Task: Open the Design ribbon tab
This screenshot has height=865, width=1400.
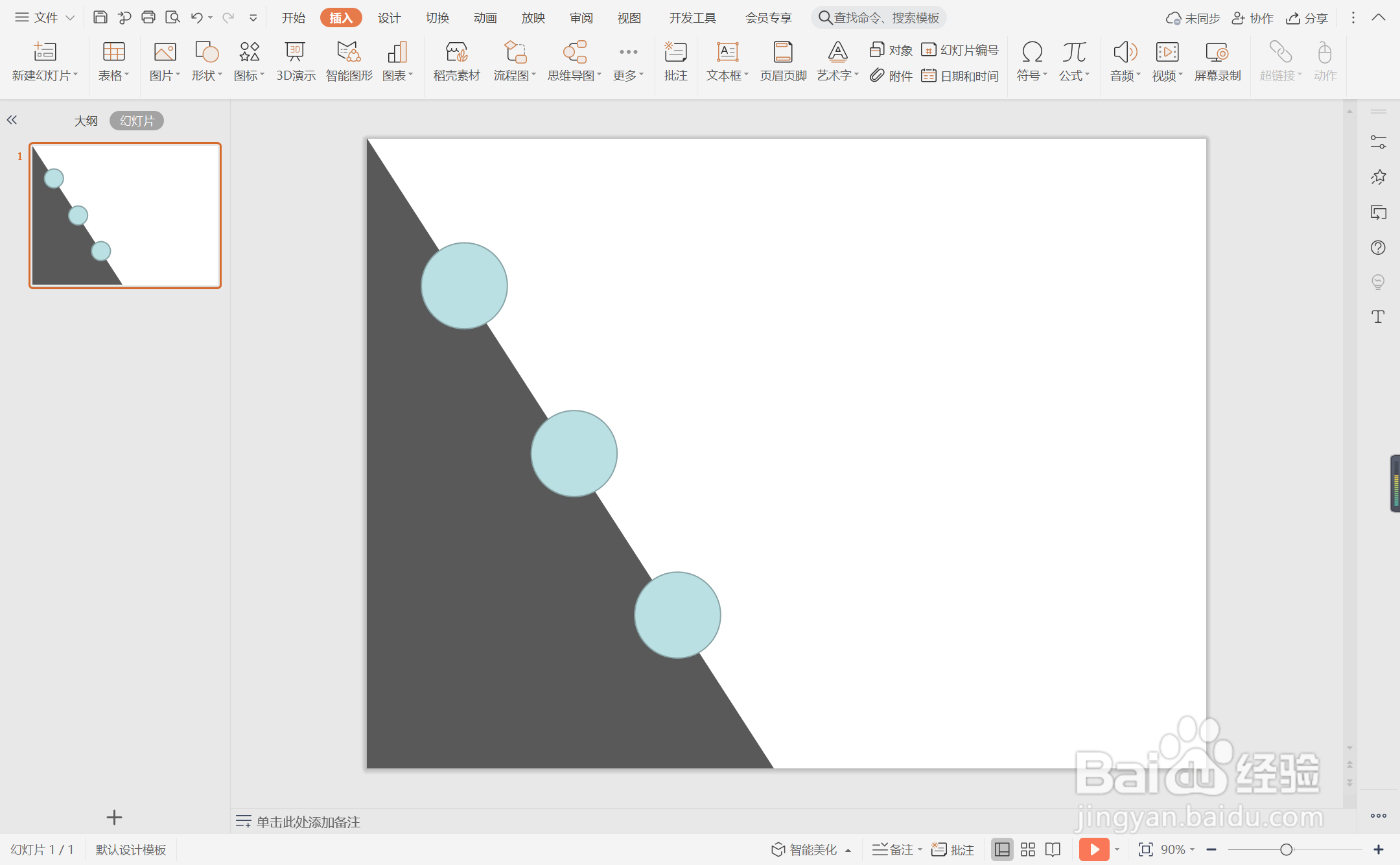Action: tap(389, 18)
